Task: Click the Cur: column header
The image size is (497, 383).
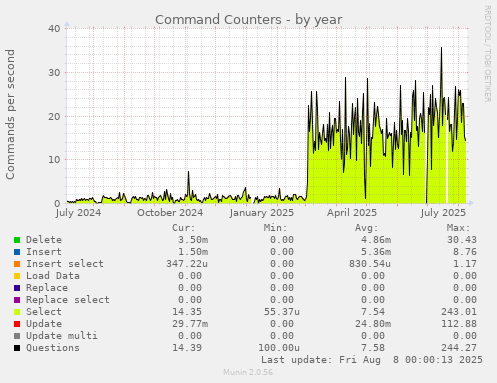Action: 184,228
